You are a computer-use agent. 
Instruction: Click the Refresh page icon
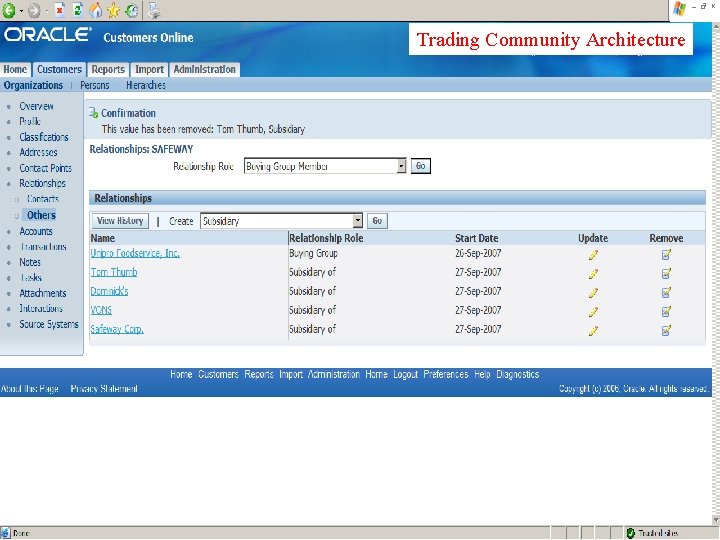coord(78,10)
